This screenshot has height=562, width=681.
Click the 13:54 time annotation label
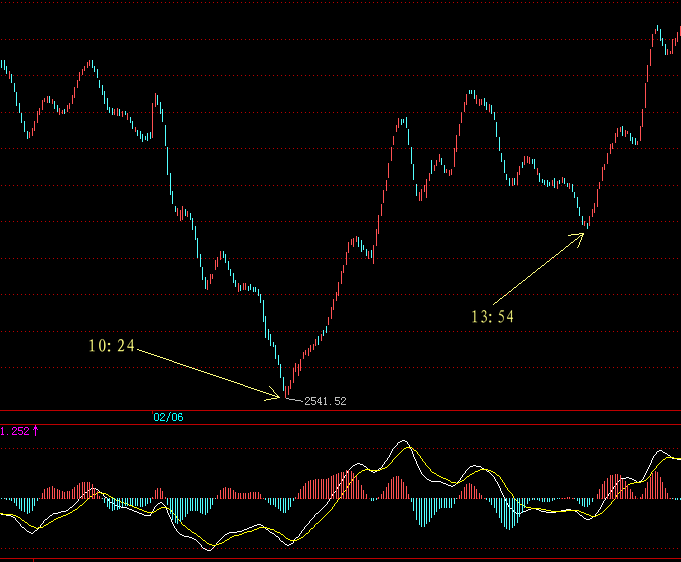click(492, 316)
